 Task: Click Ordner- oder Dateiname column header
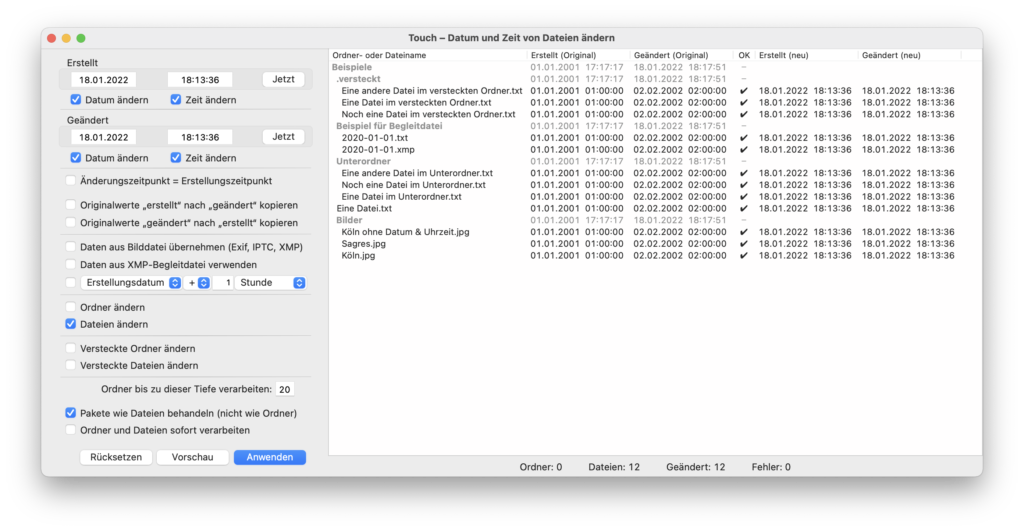pyautogui.click(x=428, y=56)
